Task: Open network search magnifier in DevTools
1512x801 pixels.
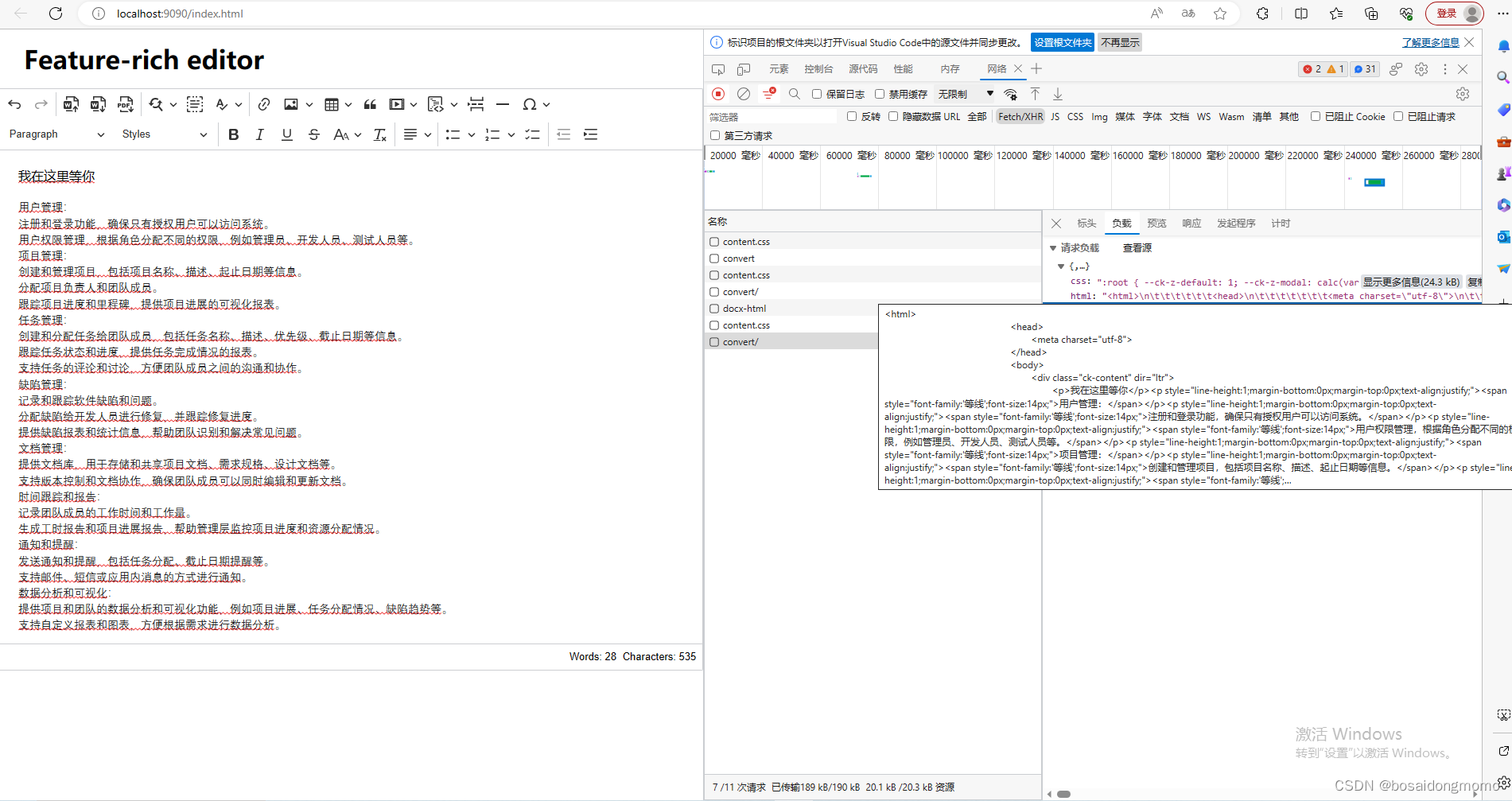Action: click(794, 94)
